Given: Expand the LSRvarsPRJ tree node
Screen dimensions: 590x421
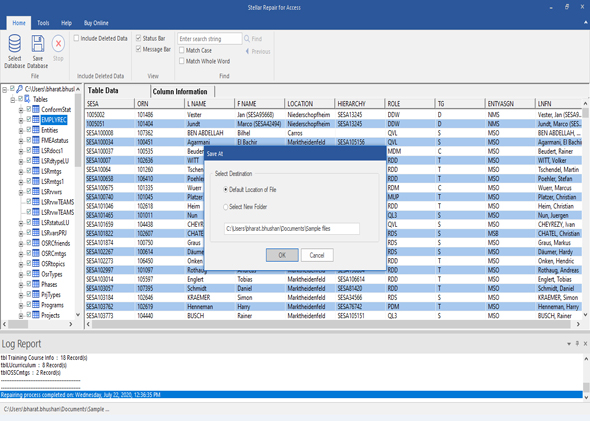Looking at the screenshot, I should pos(21,234).
